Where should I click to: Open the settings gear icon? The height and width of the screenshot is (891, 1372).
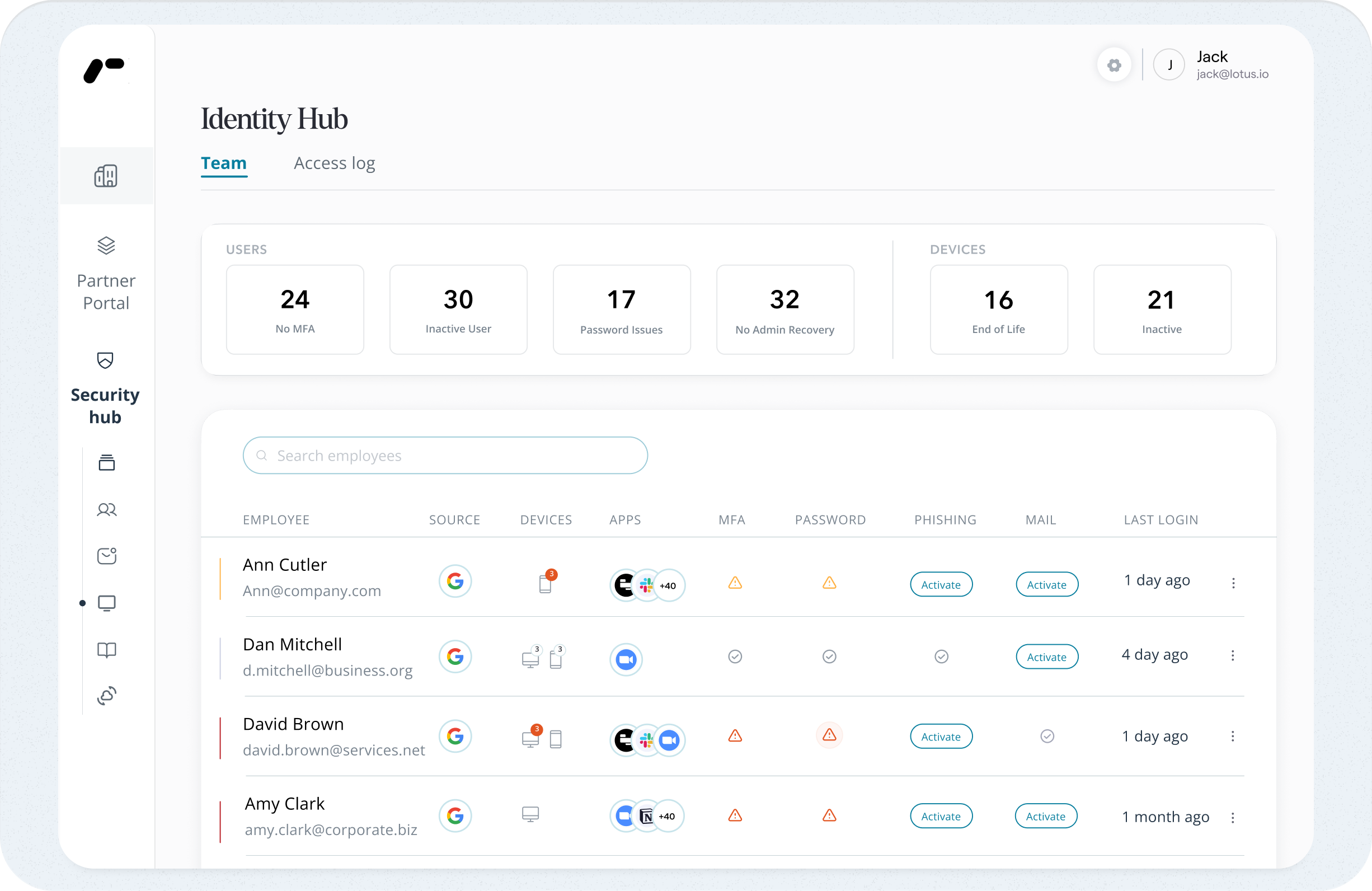[x=1113, y=65]
